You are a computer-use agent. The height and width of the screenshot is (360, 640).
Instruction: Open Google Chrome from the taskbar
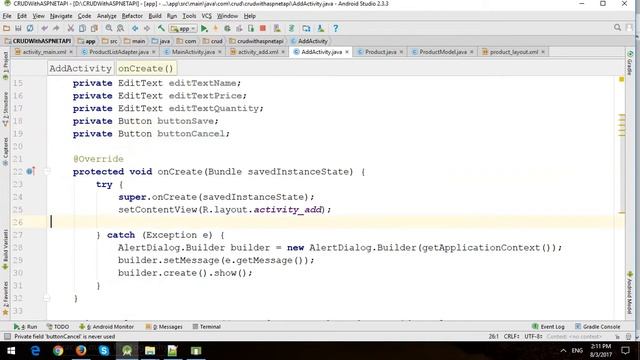pos(58,351)
